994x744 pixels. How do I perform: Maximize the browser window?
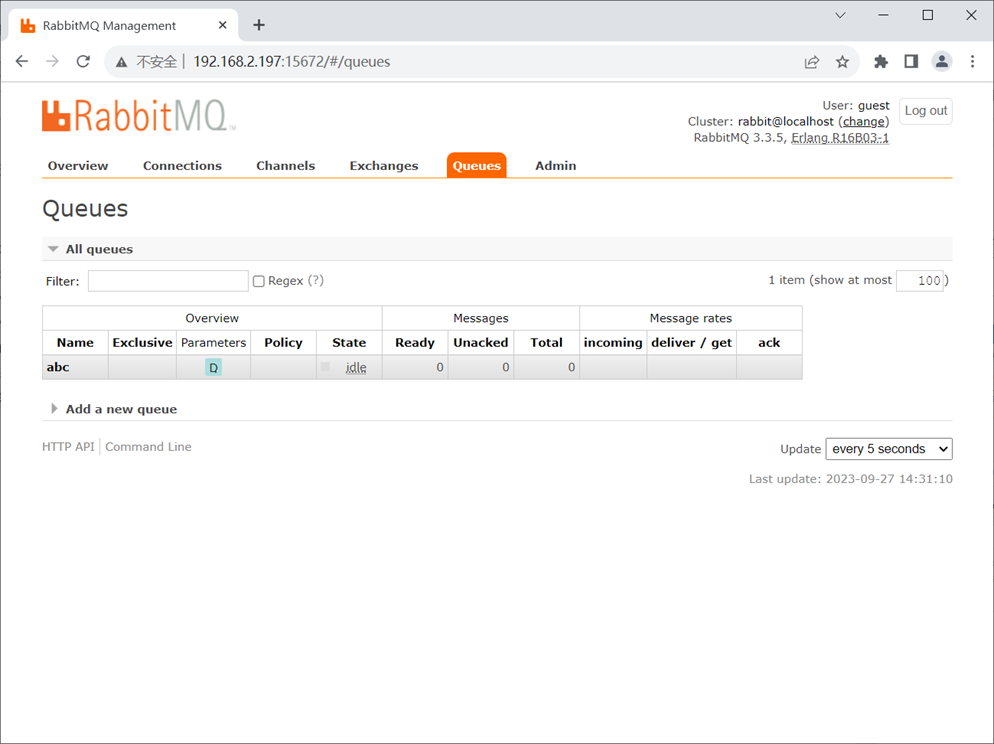click(x=927, y=15)
